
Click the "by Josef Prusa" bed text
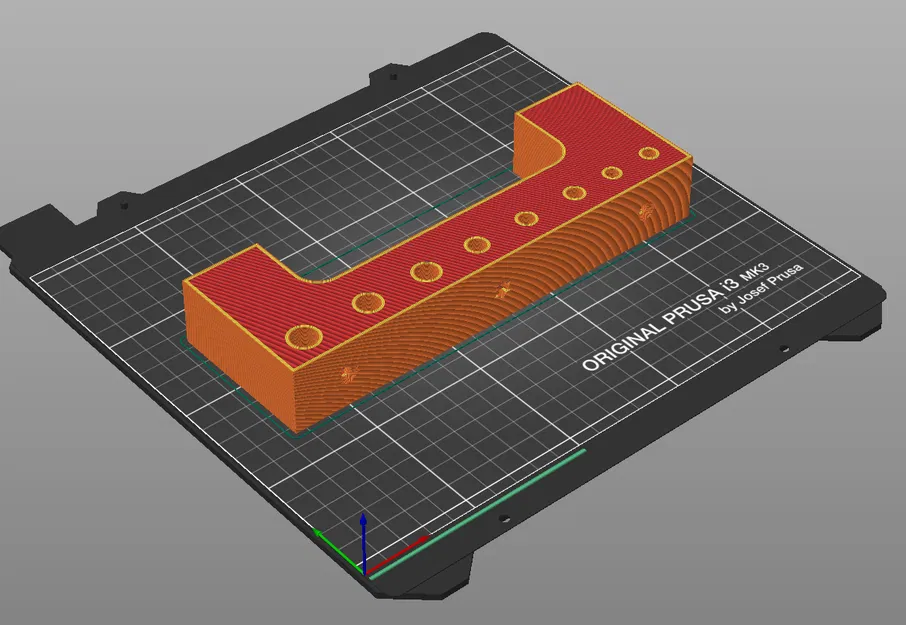click(x=760, y=289)
